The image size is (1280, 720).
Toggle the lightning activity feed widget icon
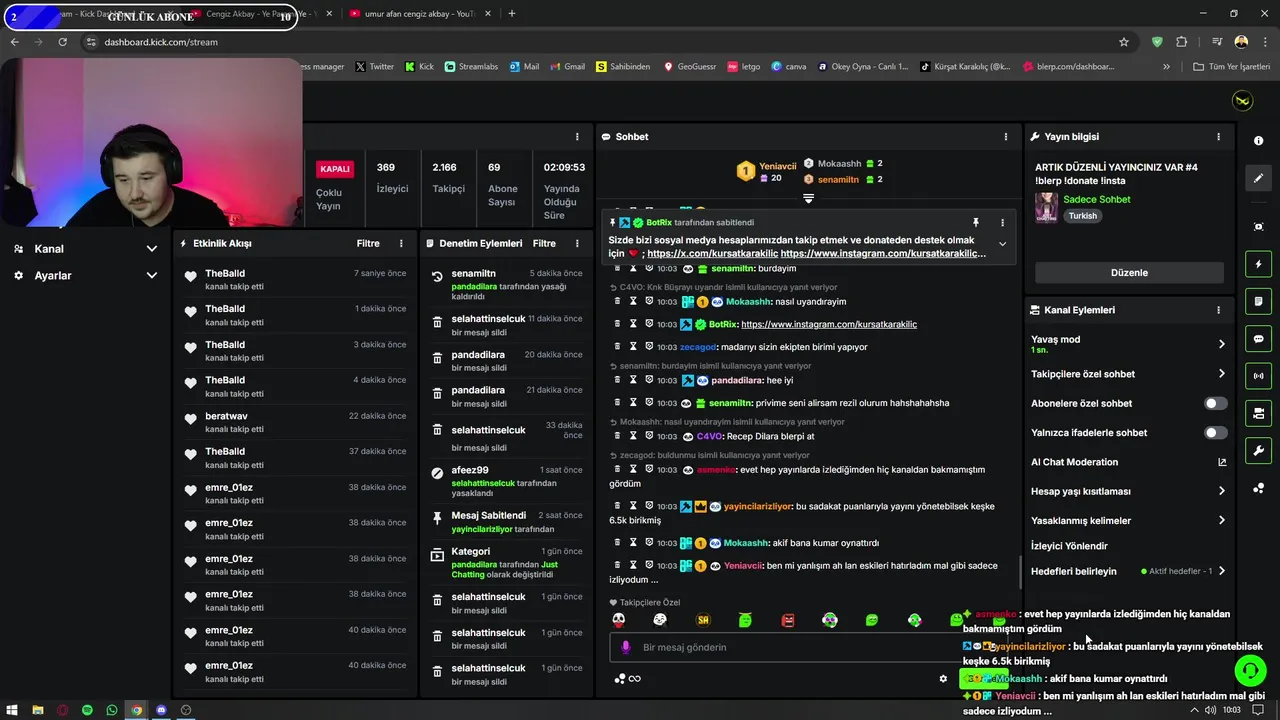click(x=1258, y=264)
